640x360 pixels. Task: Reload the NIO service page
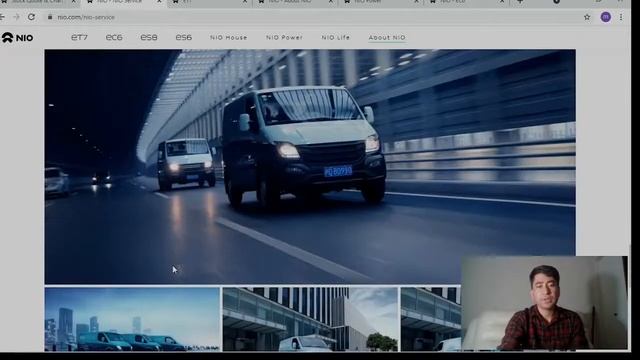point(31,17)
